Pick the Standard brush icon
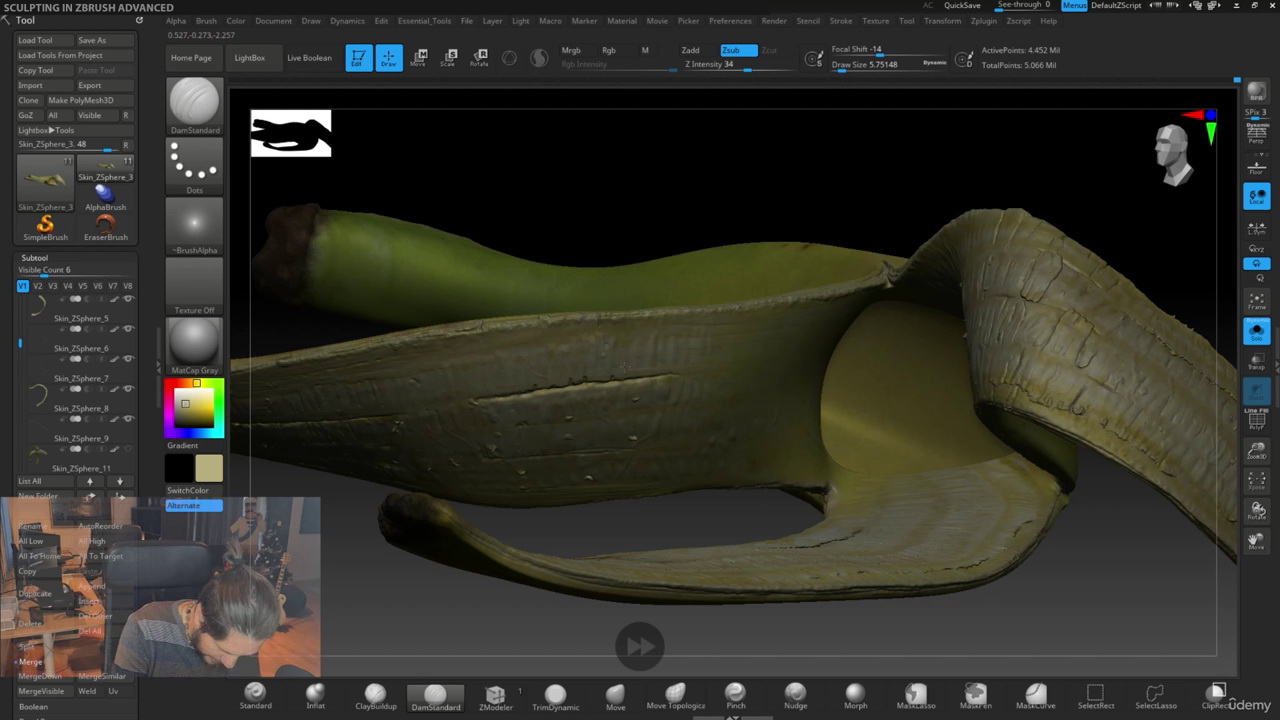The width and height of the screenshot is (1280, 720). click(255, 697)
